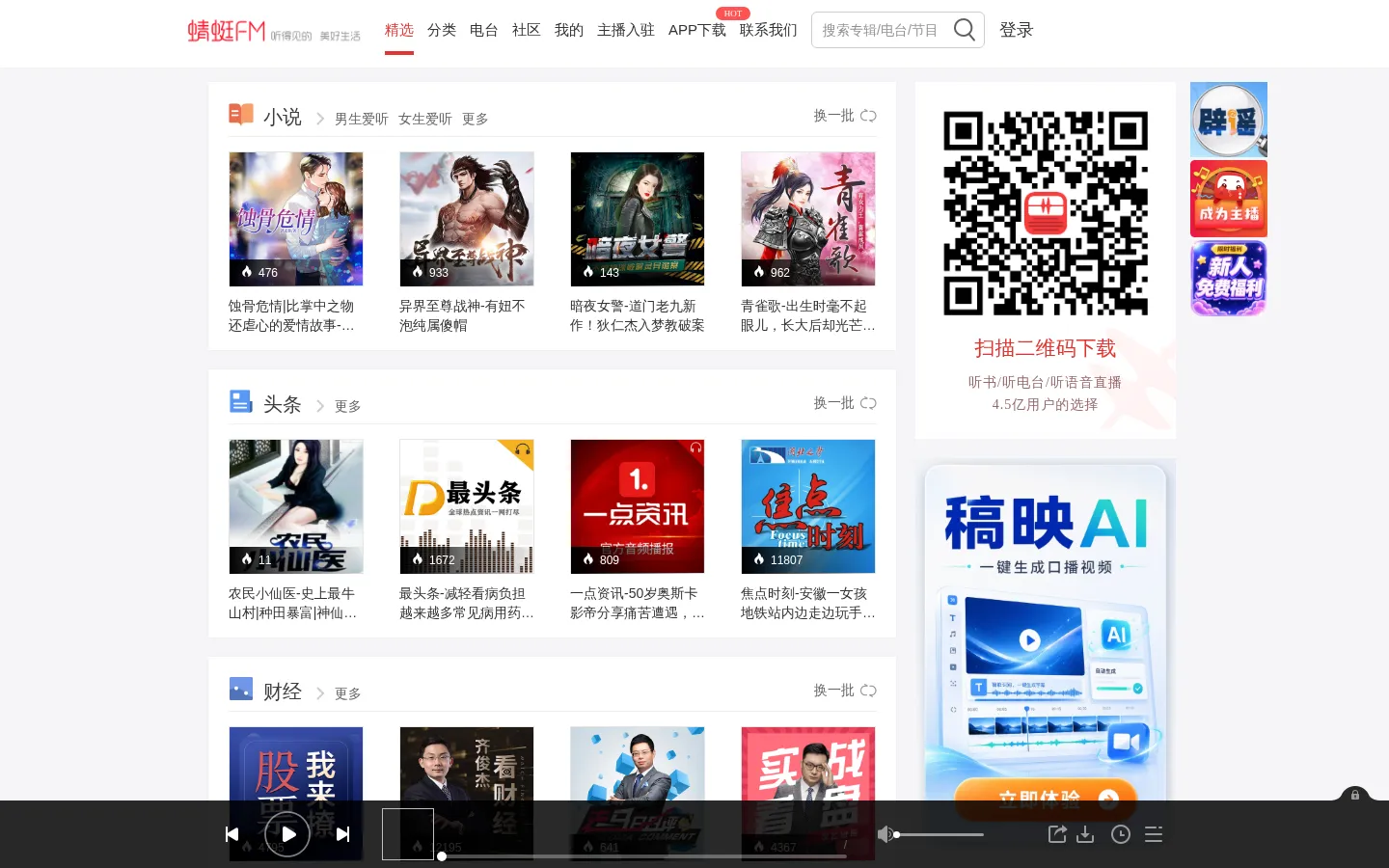Expand 小说 chevron arrow
This screenshot has height=868, width=1389.
[x=320, y=119]
